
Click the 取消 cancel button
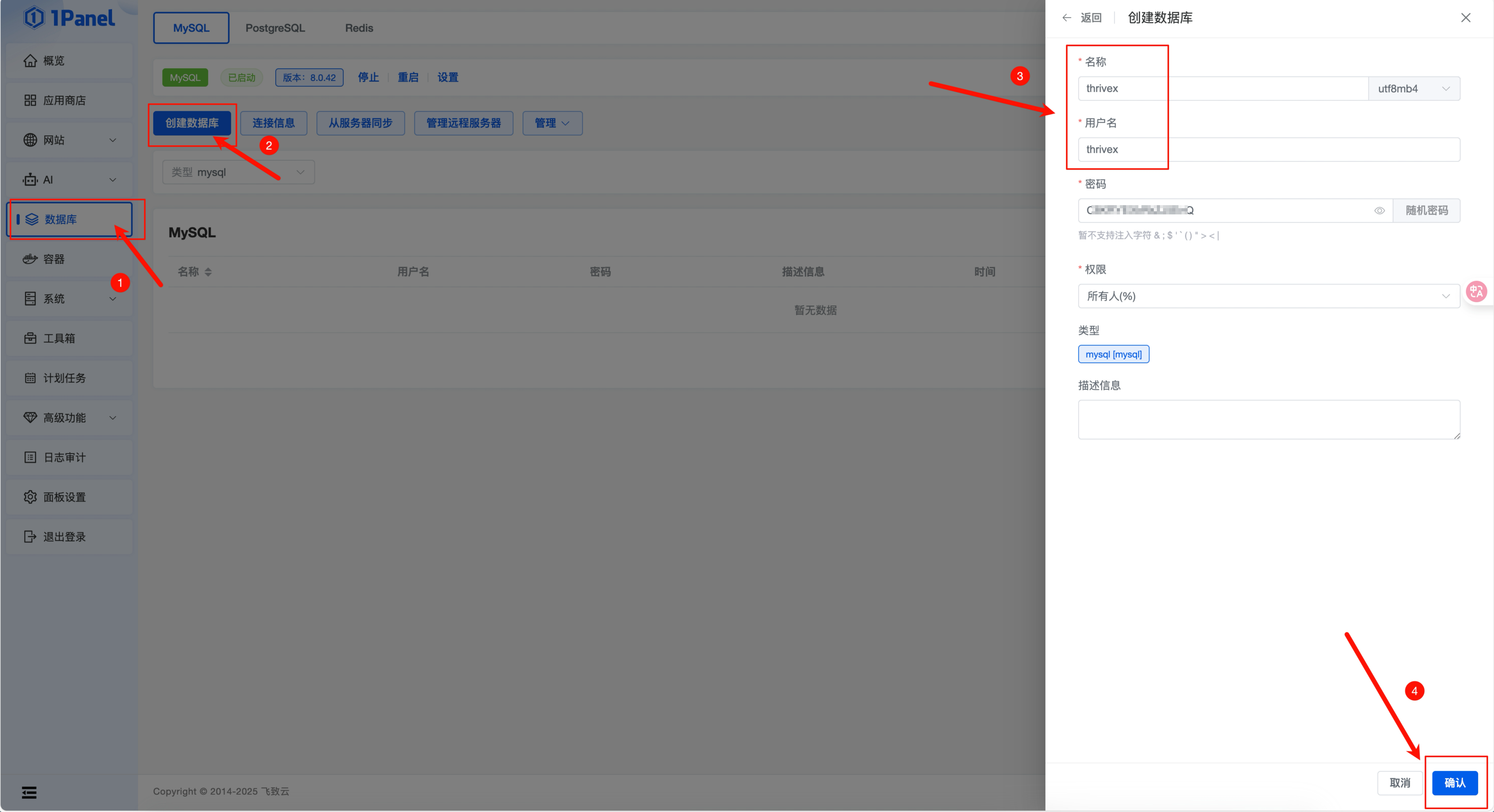(1400, 783)
